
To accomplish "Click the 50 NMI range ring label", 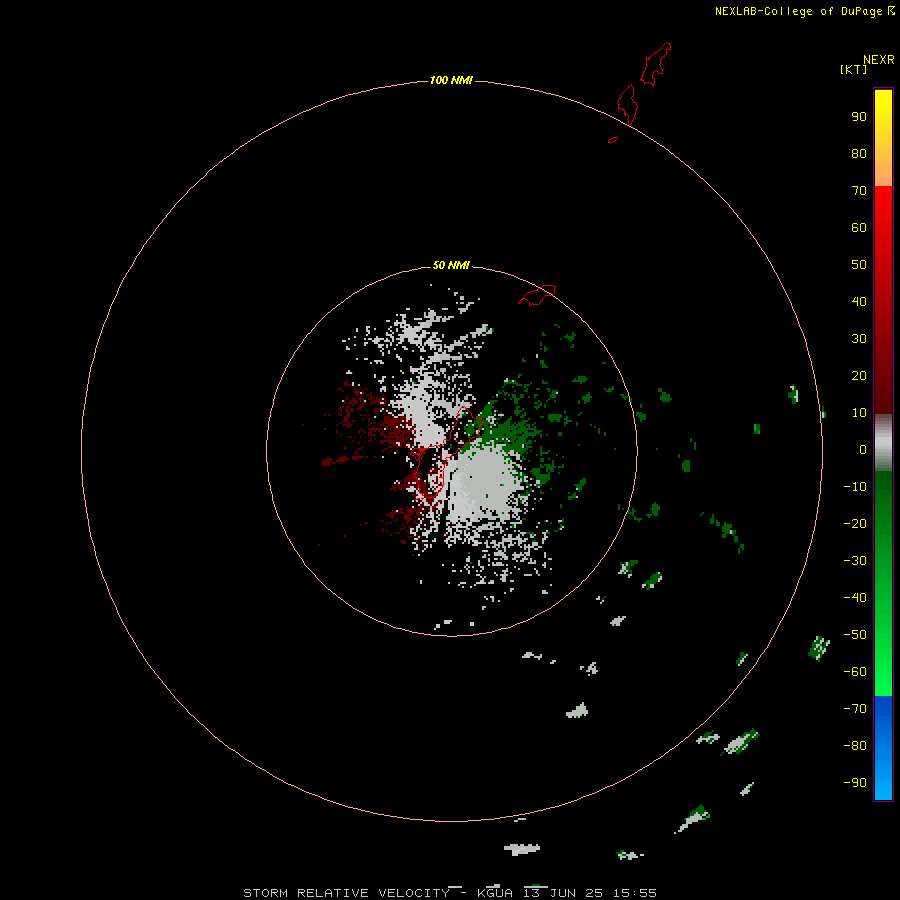I will click(451, 265).
